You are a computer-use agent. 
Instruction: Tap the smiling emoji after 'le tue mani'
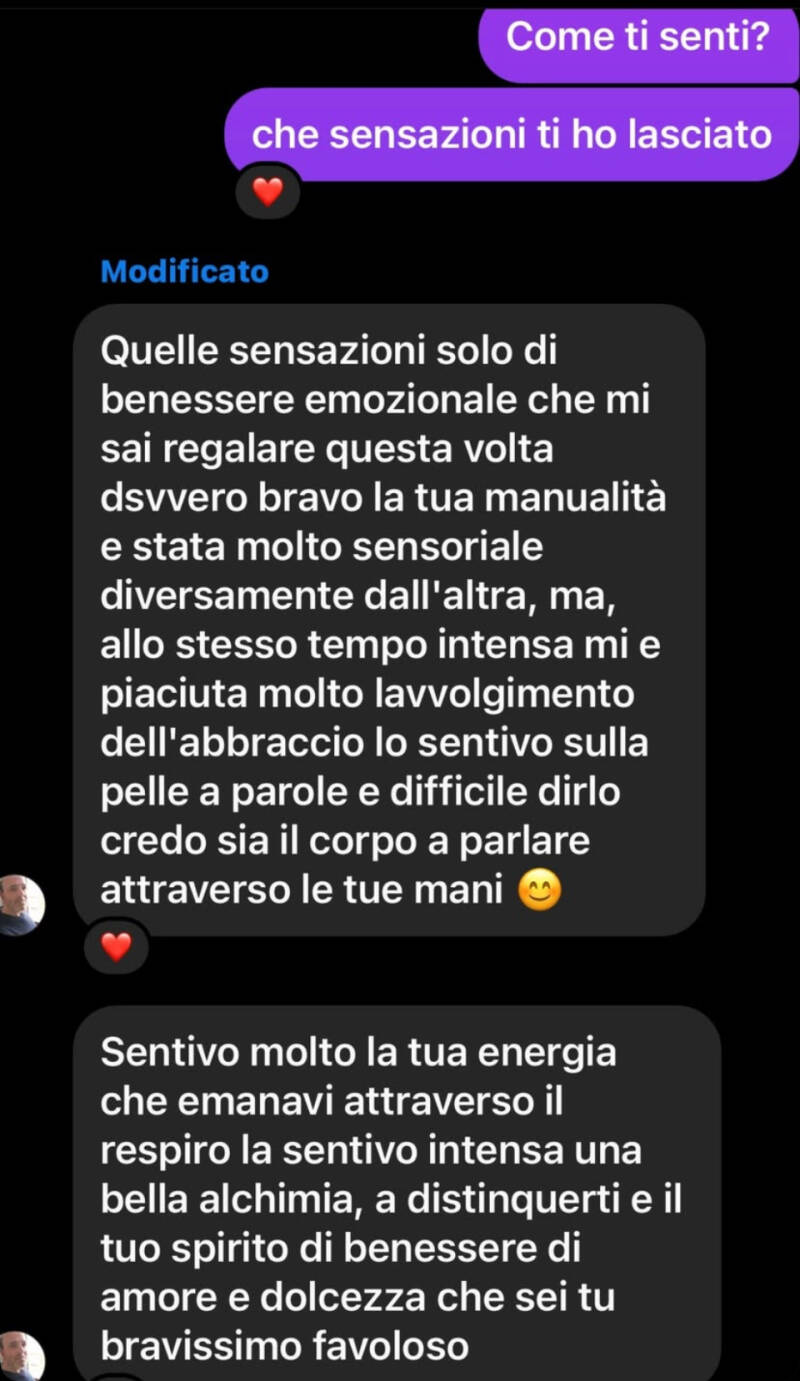[539, 891]
